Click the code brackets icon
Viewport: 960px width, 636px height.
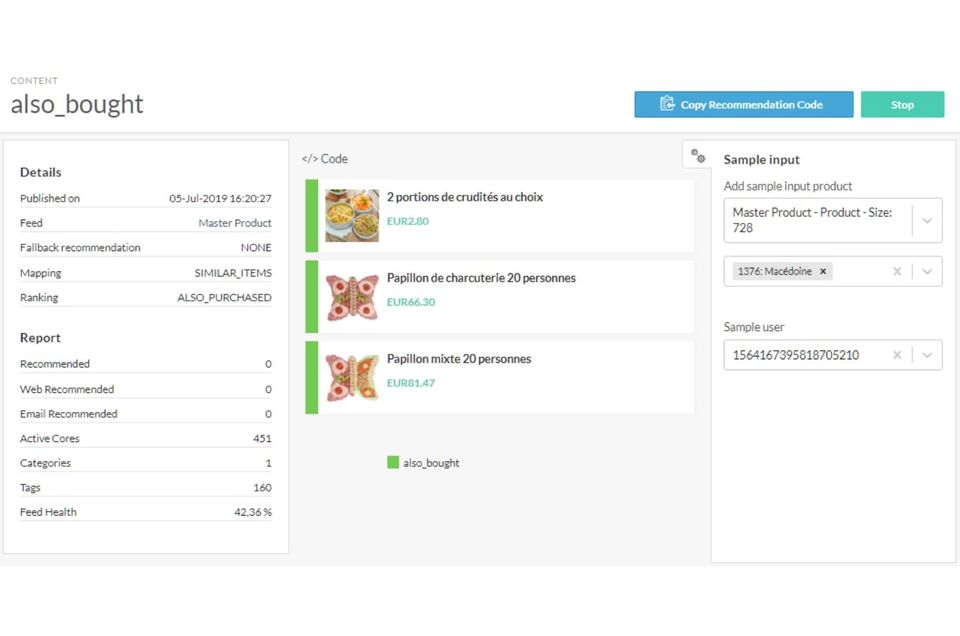309,159
